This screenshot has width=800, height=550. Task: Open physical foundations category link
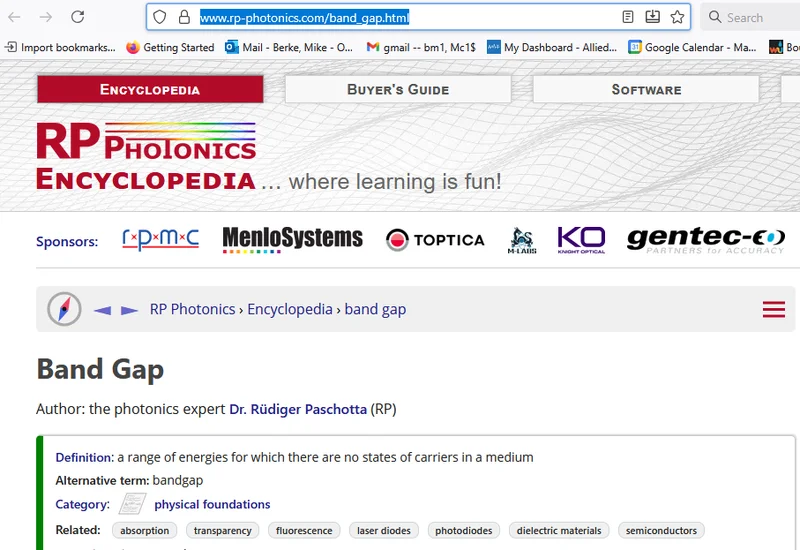pos(212,504)
